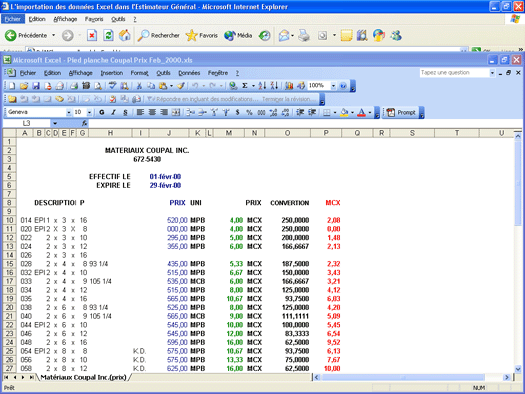The image size is (525, 394).
Task: Click the Excel Help question icon
Action: point(343,86)
